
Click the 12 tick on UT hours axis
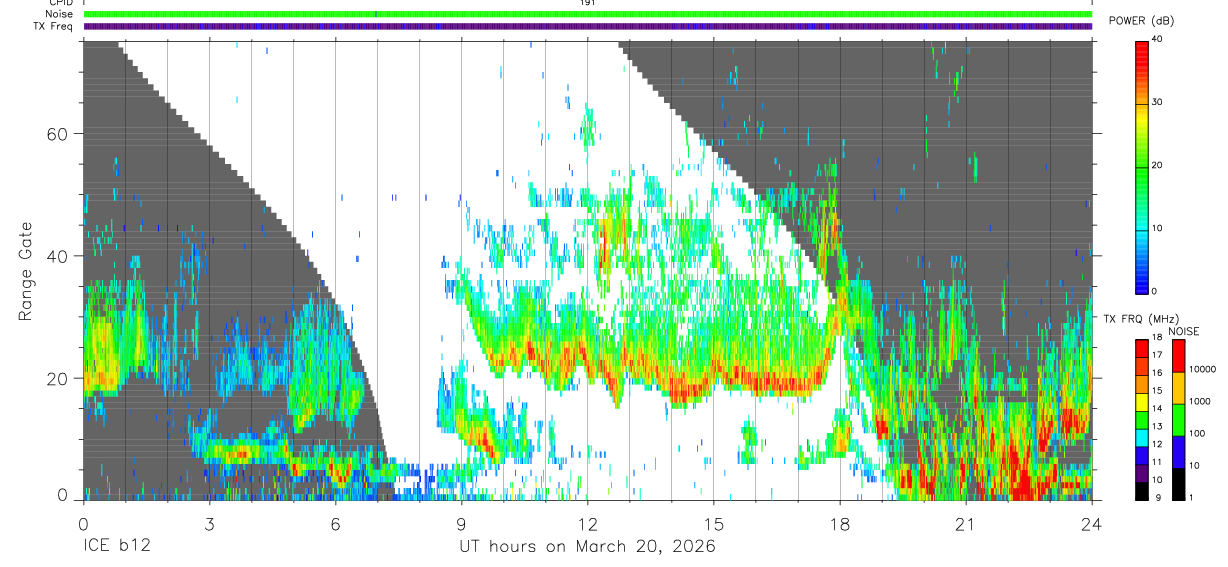point(587,523)
